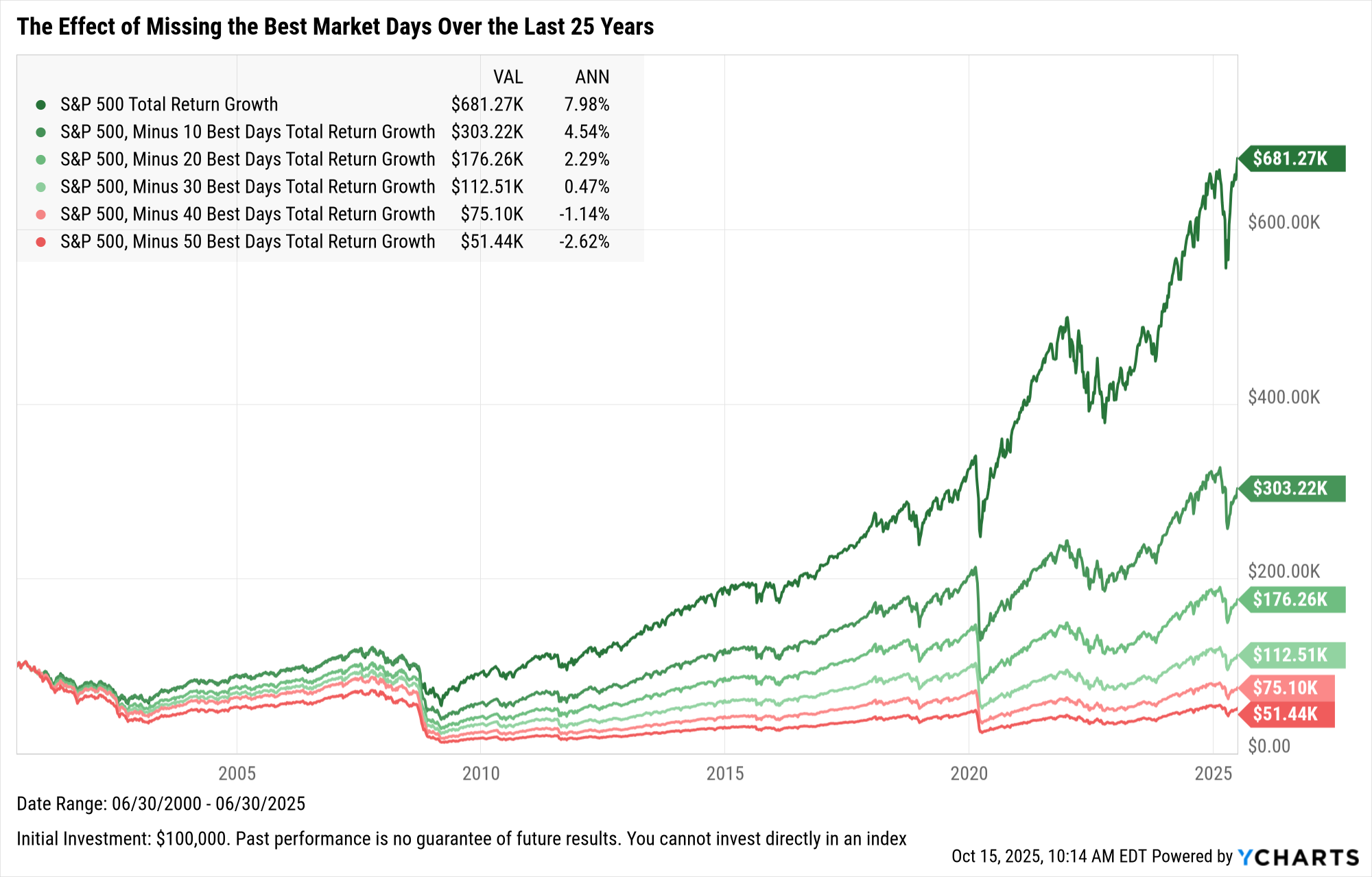
Task: Select the S&P 500 Total Return Growth label
Action: (x=169, y=105)
